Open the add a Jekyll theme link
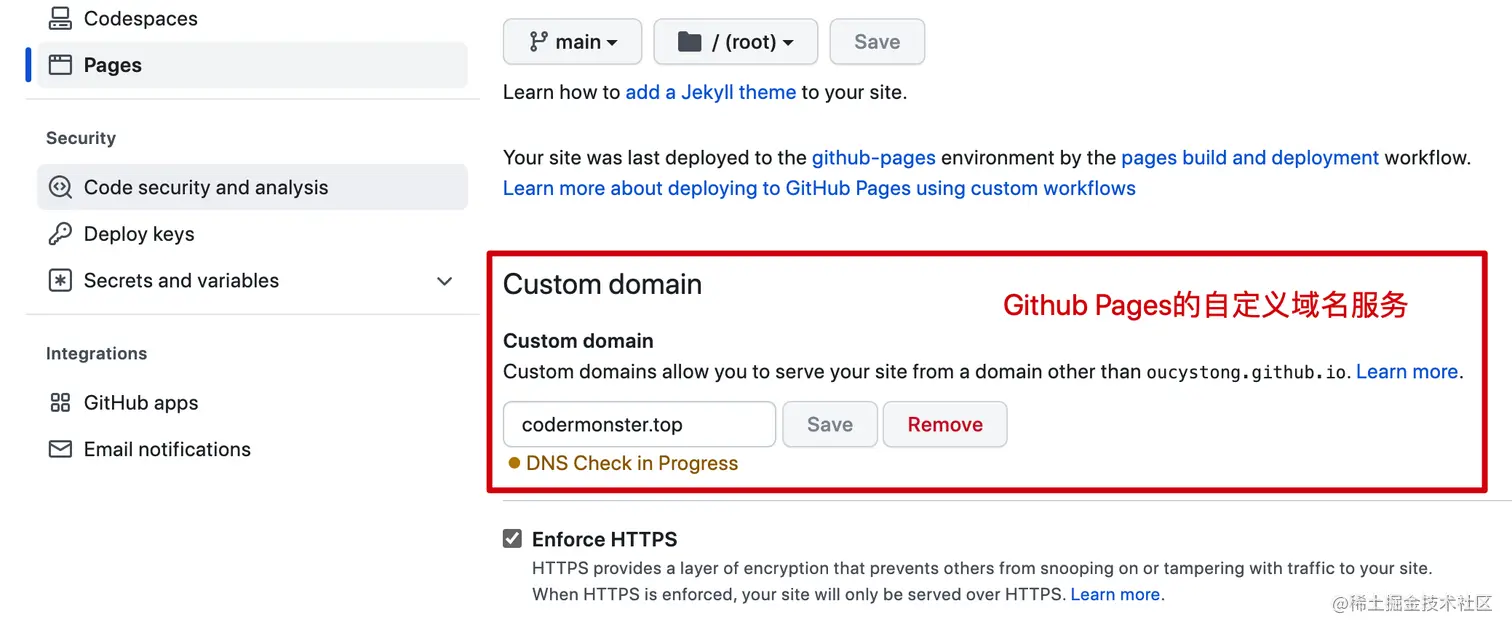The image size is (1512, 633). (711, 92)
